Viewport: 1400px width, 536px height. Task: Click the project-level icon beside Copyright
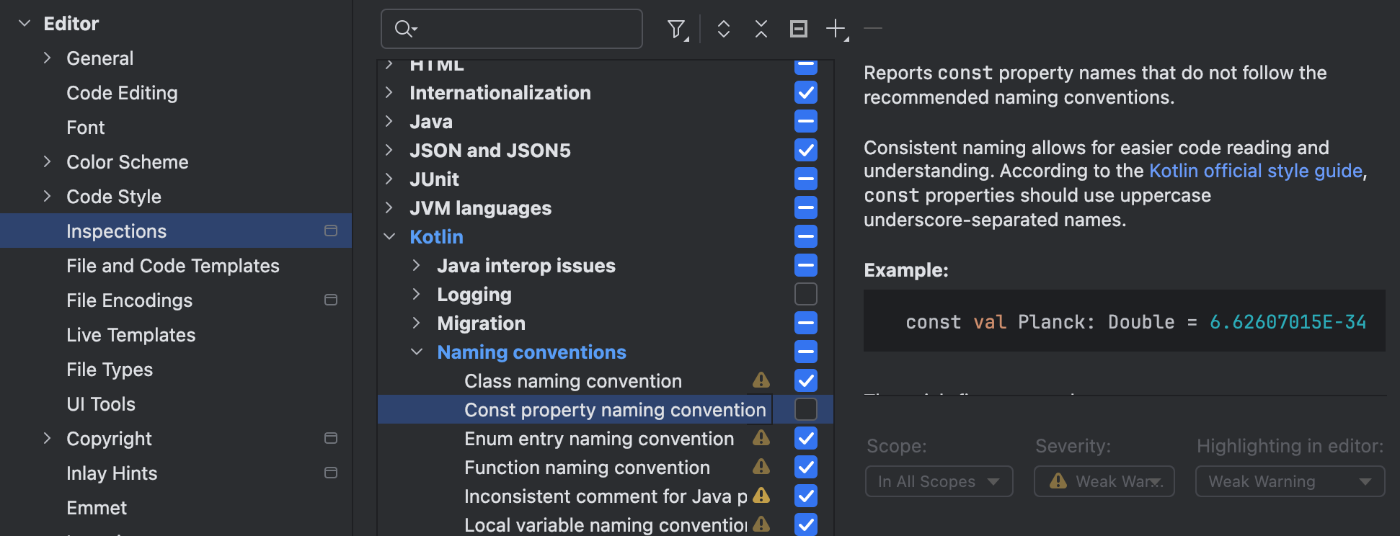pyautogui.click(x=331, y=438)
